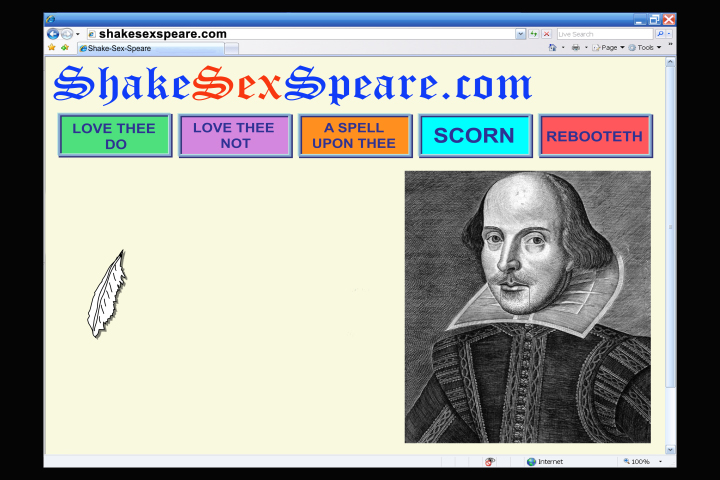Viewport: 720px width, 480px height.
Task: Click the Internet Explorer title bar icon
Action: (50, 19)
